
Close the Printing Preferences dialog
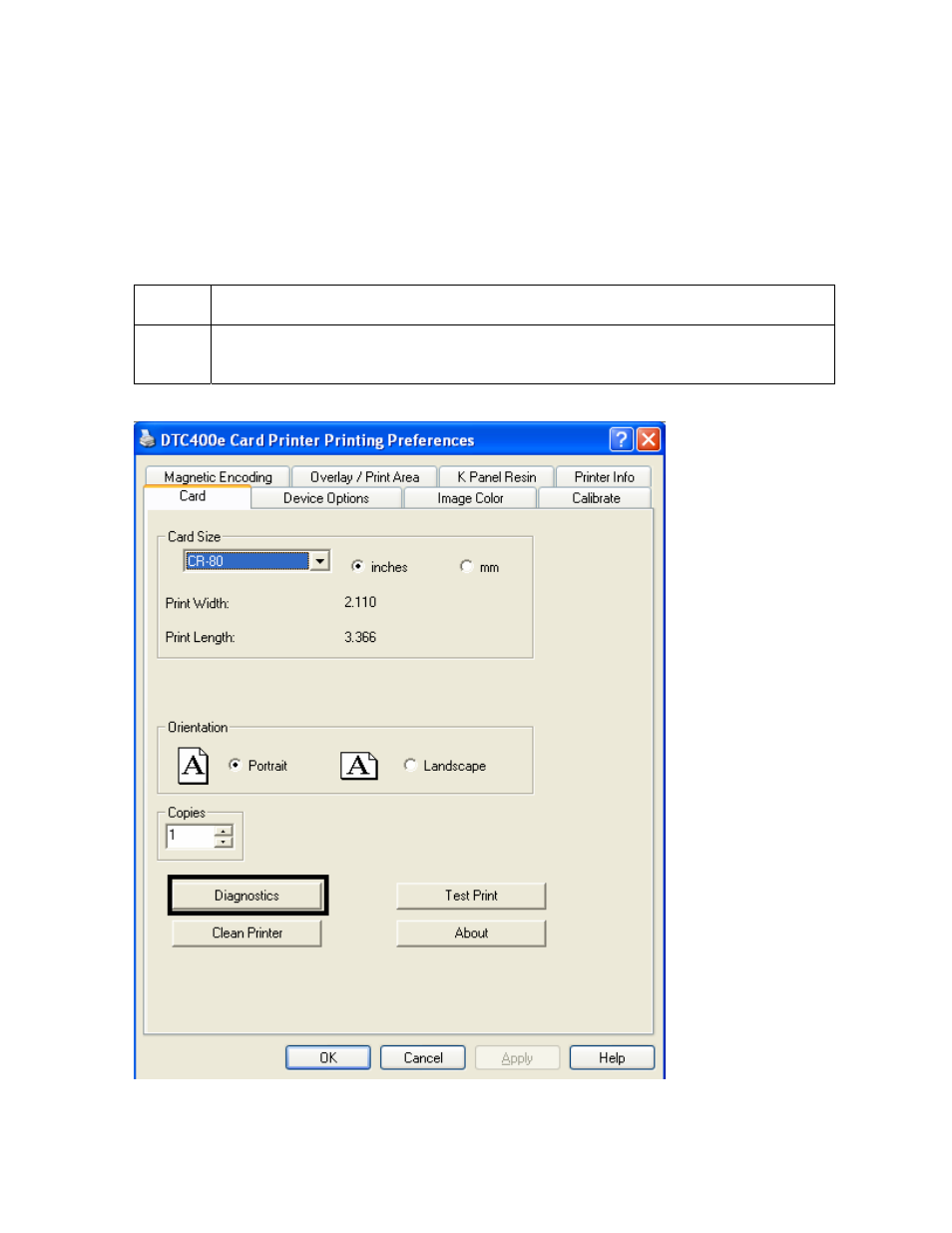[x=649, y=439]
